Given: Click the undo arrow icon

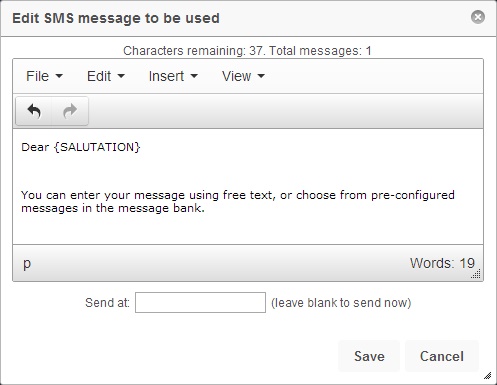Looking at the screenshot, I should [x=34, y=111].
